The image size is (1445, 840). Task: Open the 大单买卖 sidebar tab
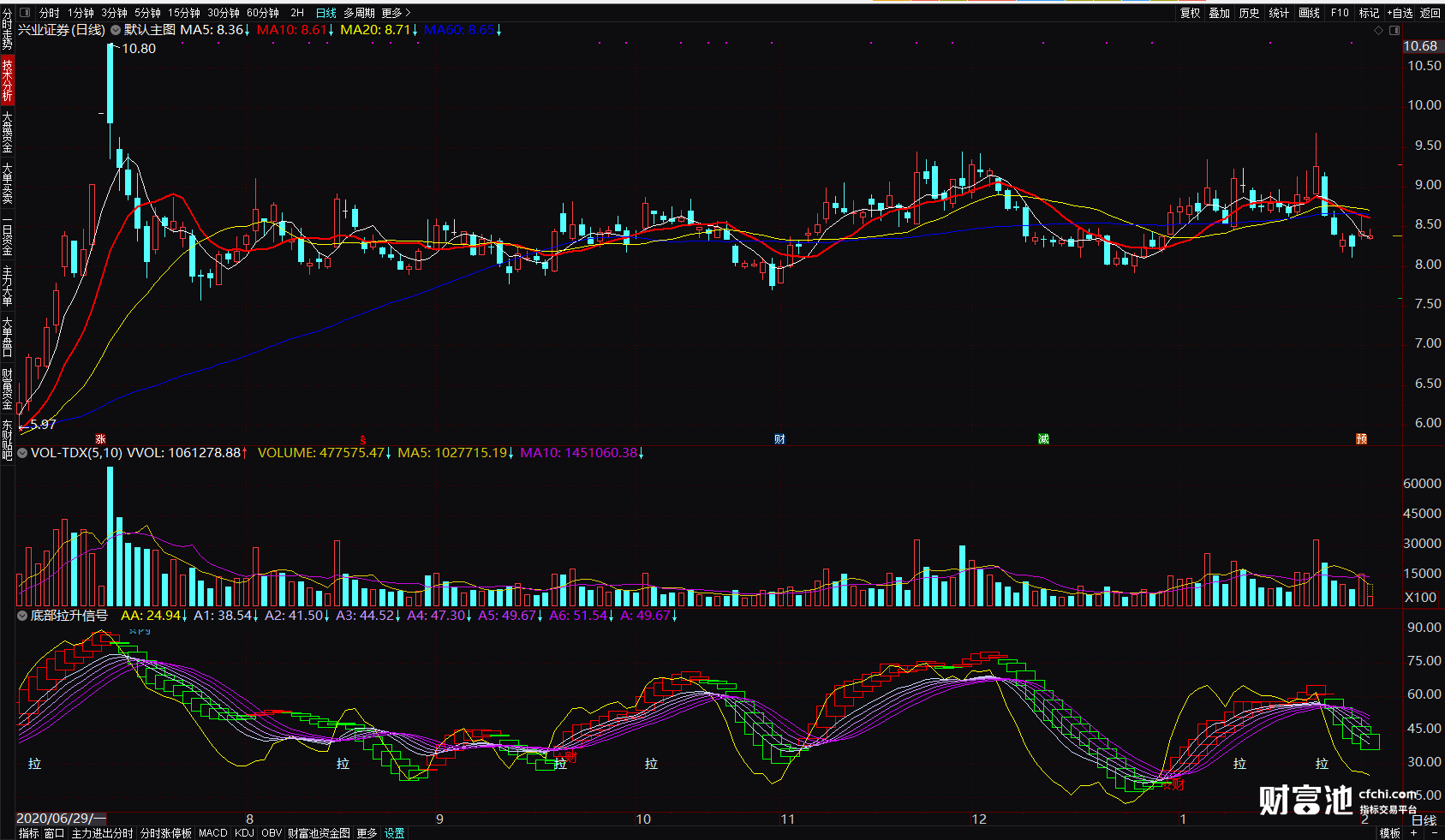7,183
